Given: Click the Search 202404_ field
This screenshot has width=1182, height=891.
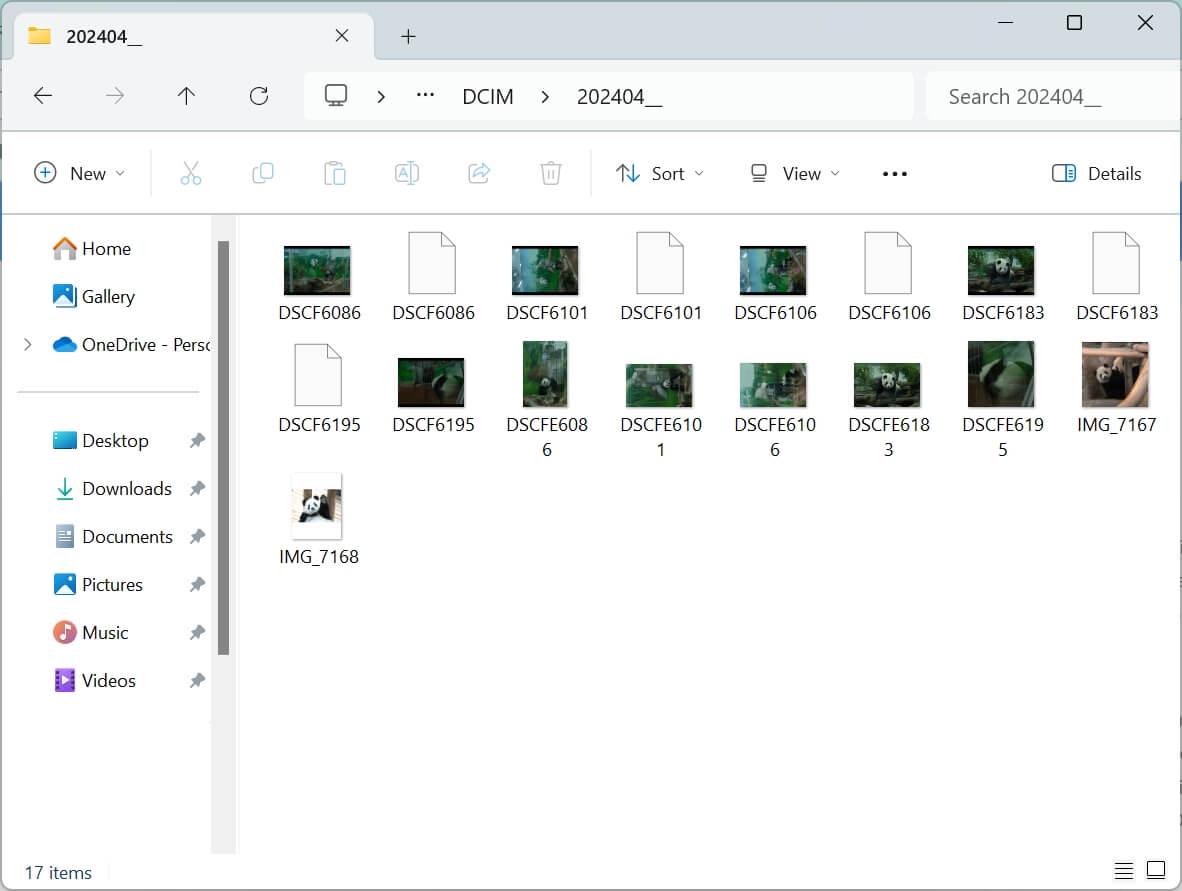Looking at the screenshot, I should click(x=1052, y=96).
